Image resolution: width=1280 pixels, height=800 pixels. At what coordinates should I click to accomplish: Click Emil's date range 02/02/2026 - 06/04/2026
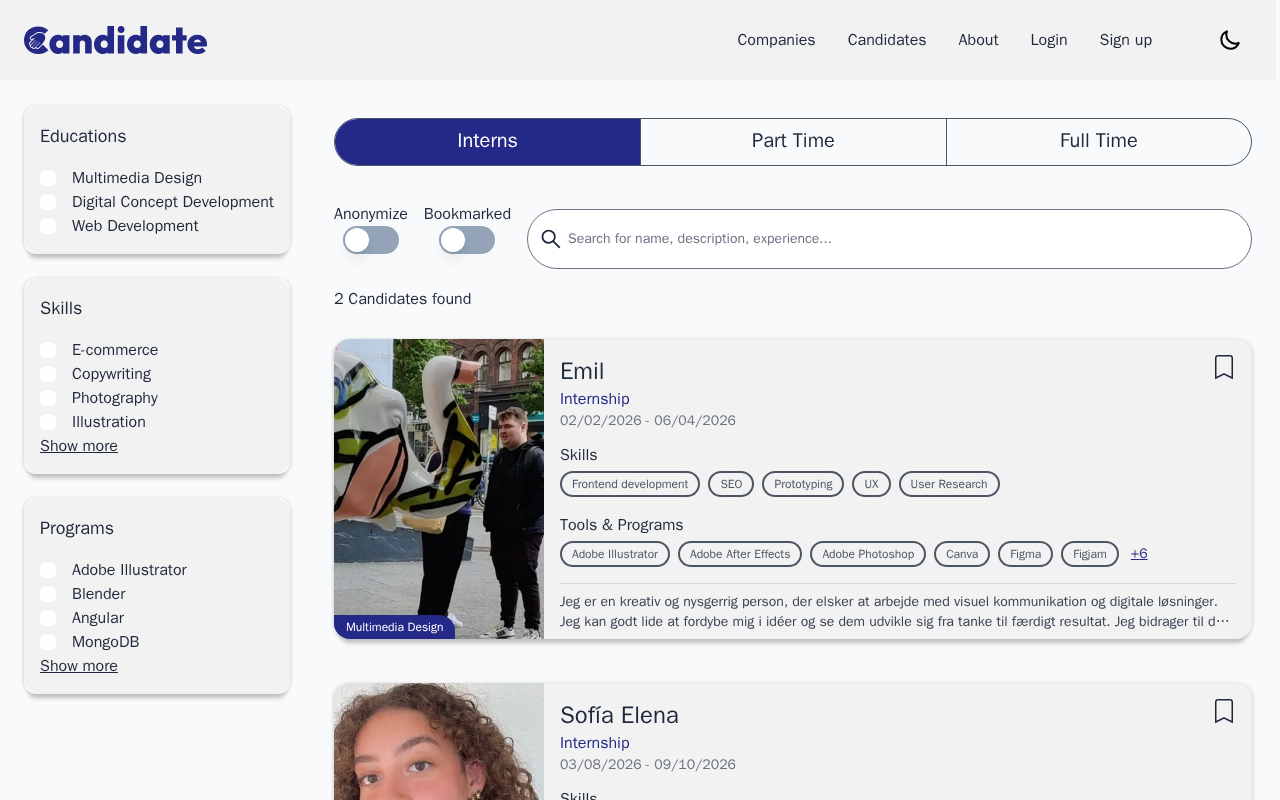[648, 421]
